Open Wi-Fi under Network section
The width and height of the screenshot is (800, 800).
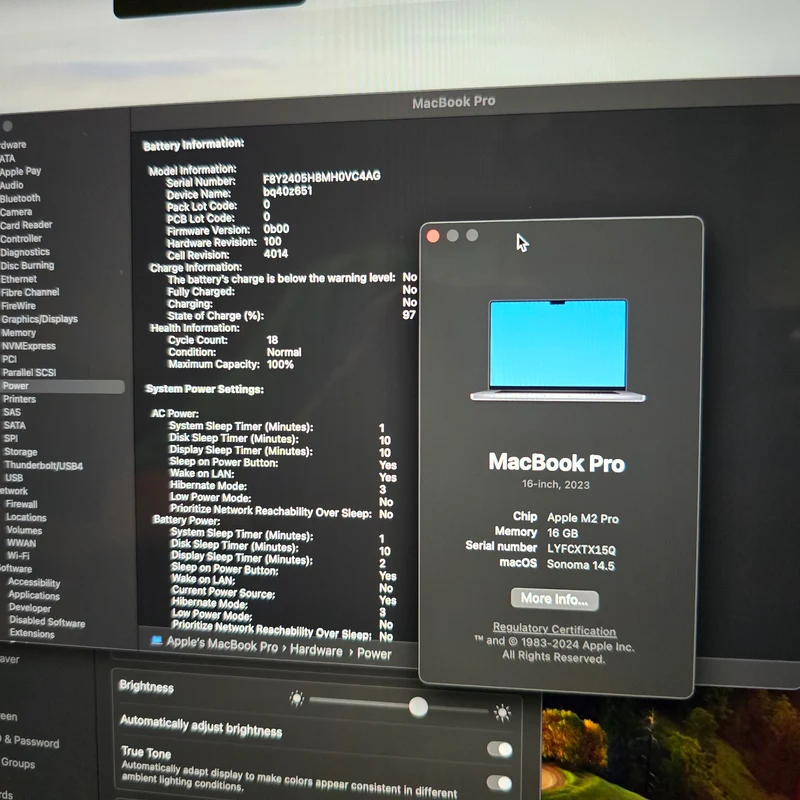(18, 556)
